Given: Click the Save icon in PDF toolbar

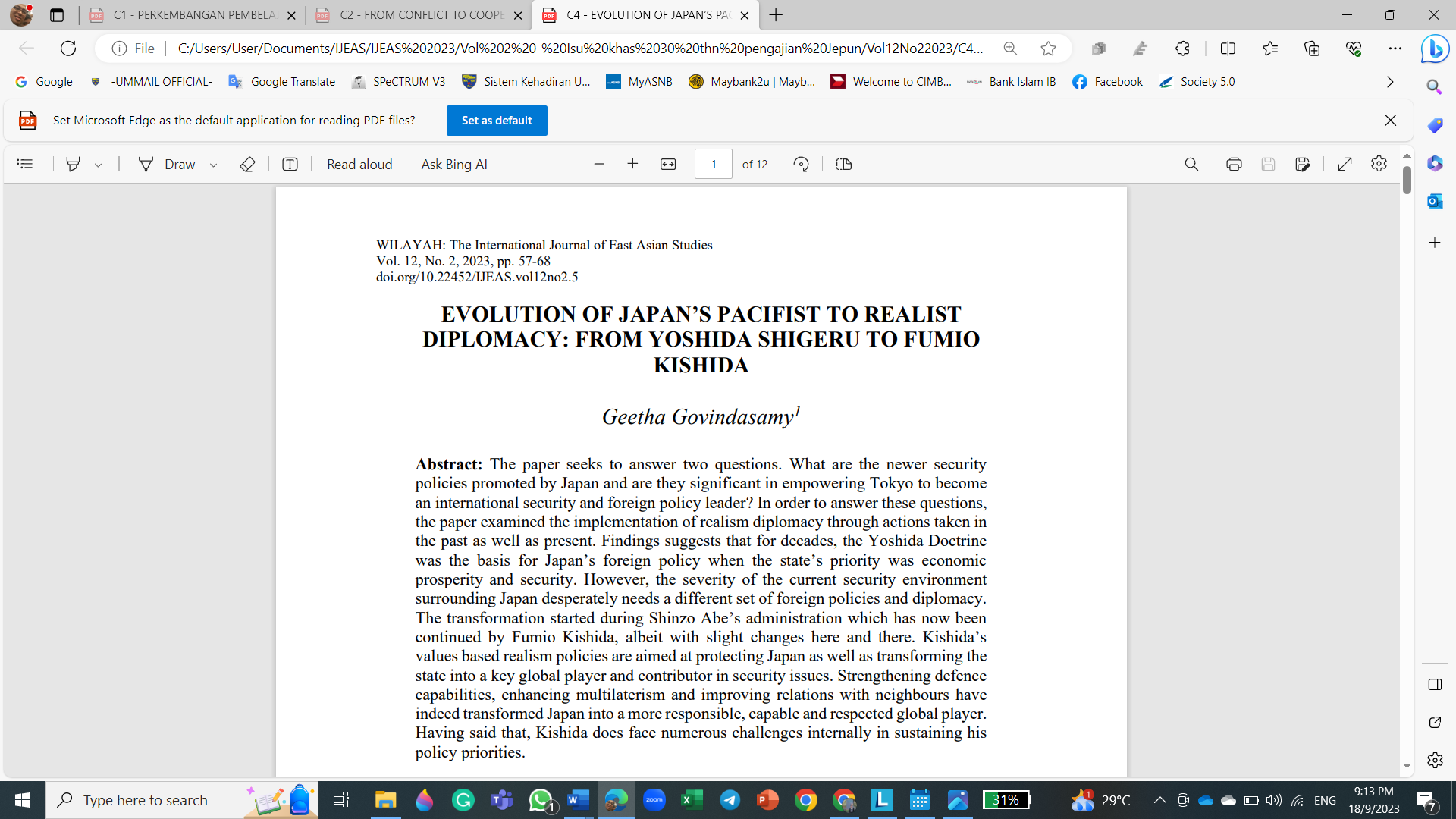Looking at the screenshot, I should (1268, 164).
